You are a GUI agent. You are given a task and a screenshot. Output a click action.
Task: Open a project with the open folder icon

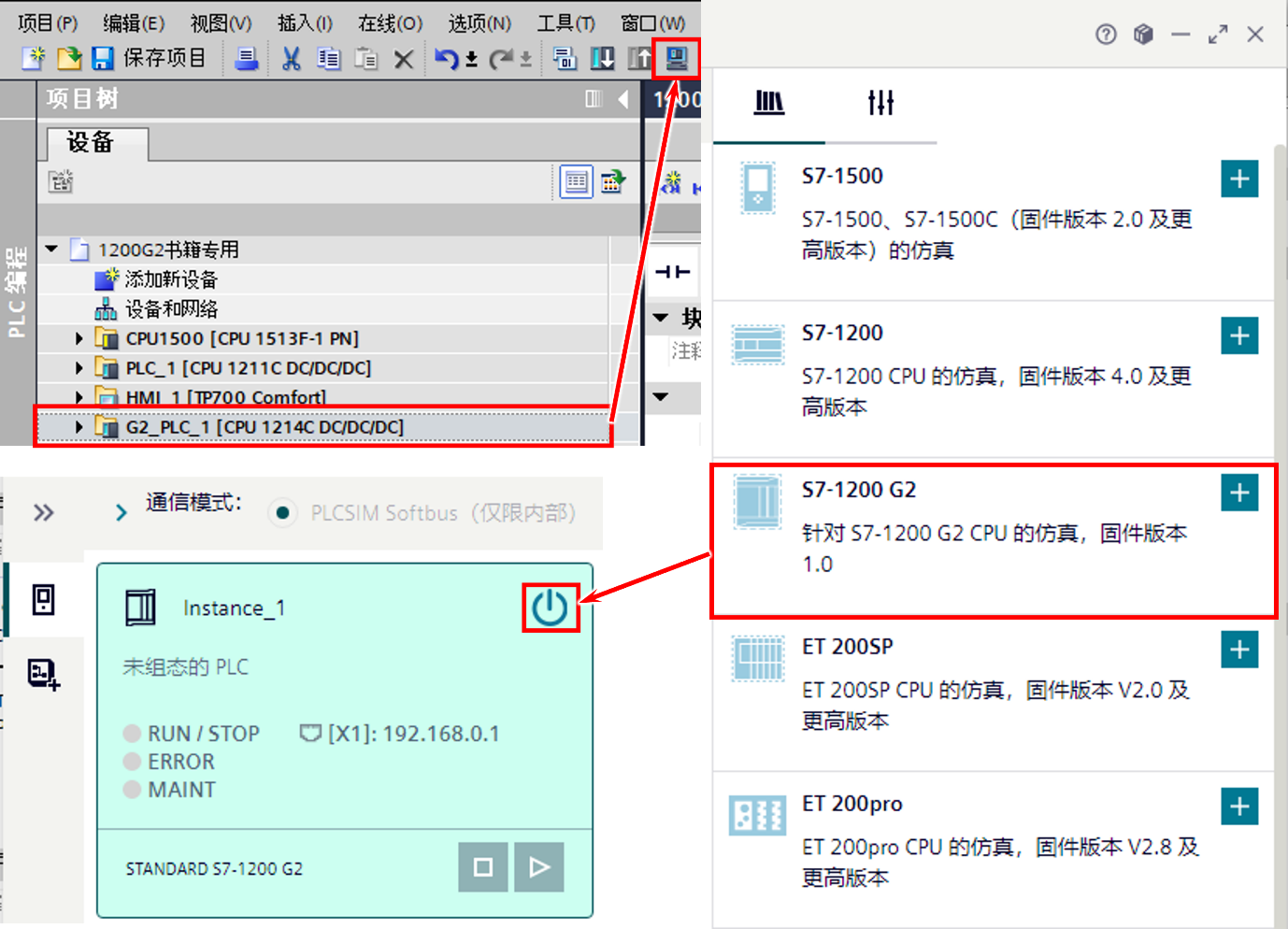pos(69,58)
